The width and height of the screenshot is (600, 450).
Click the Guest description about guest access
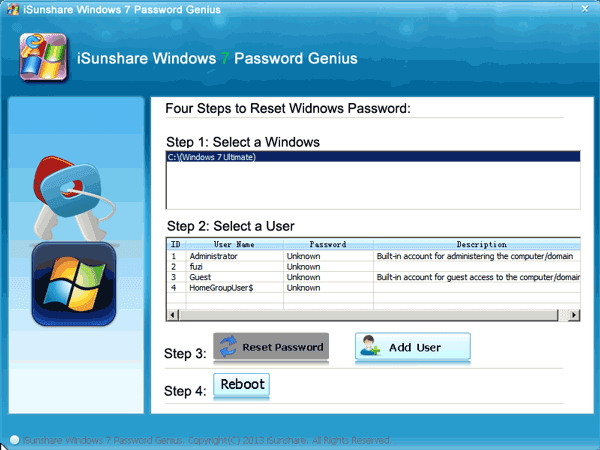(478, 277)
